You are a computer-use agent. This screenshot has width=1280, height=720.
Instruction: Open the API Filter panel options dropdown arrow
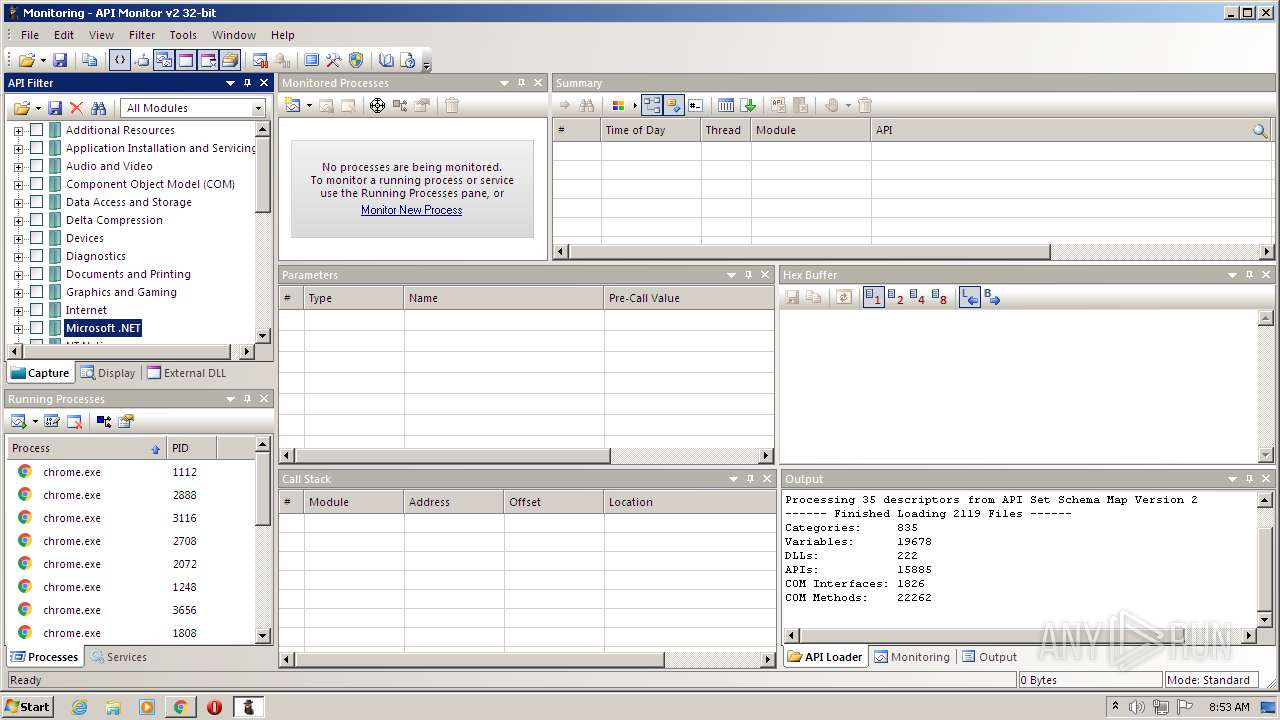(230, 83)
